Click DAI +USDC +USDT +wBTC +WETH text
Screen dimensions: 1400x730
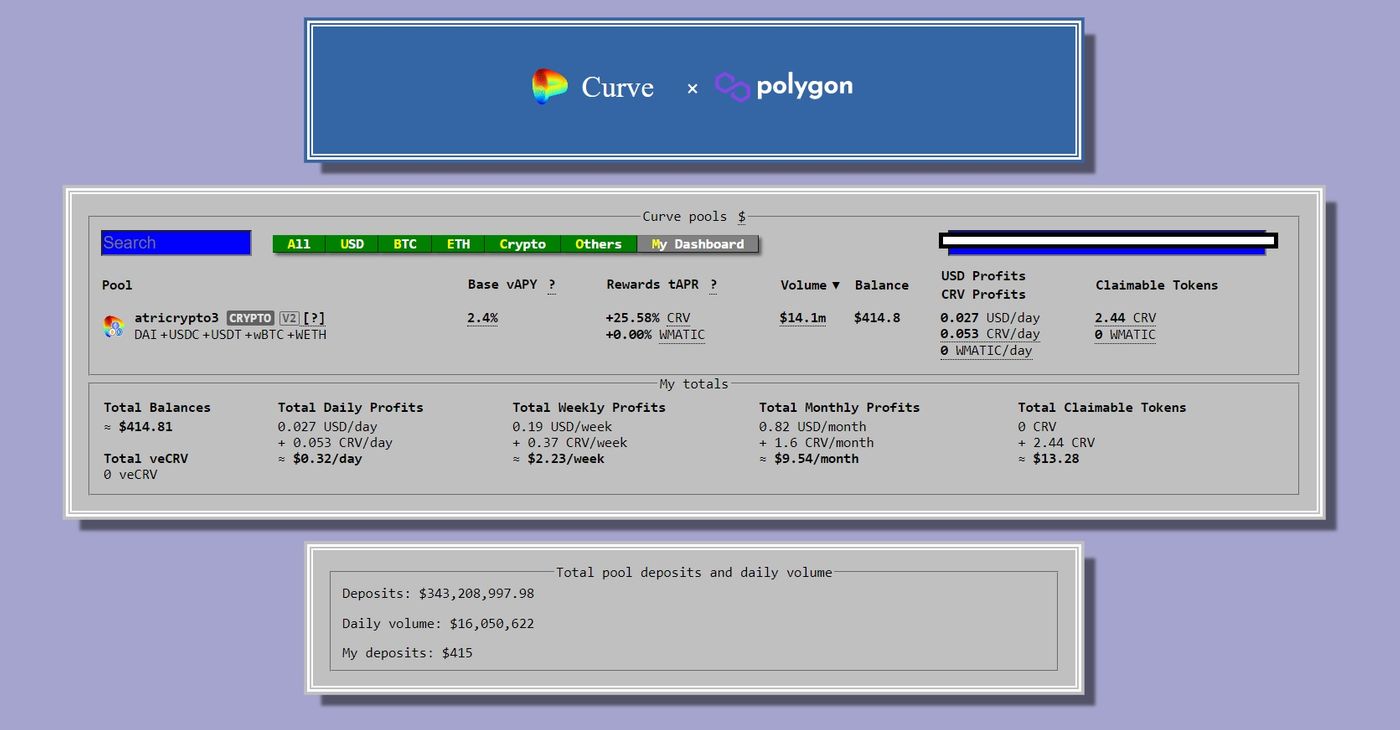230,335
